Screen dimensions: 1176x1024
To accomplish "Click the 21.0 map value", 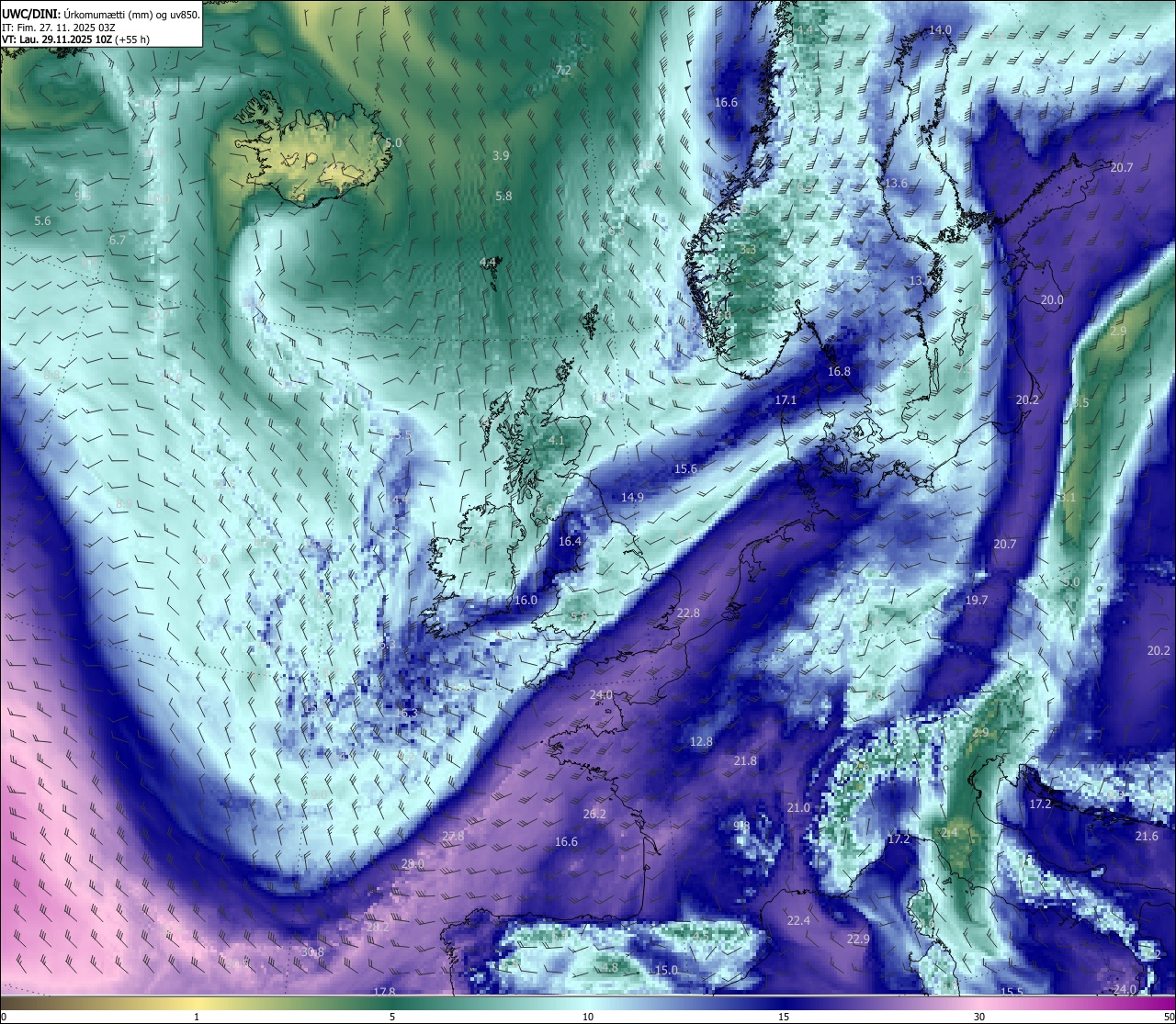I will 798,808.
